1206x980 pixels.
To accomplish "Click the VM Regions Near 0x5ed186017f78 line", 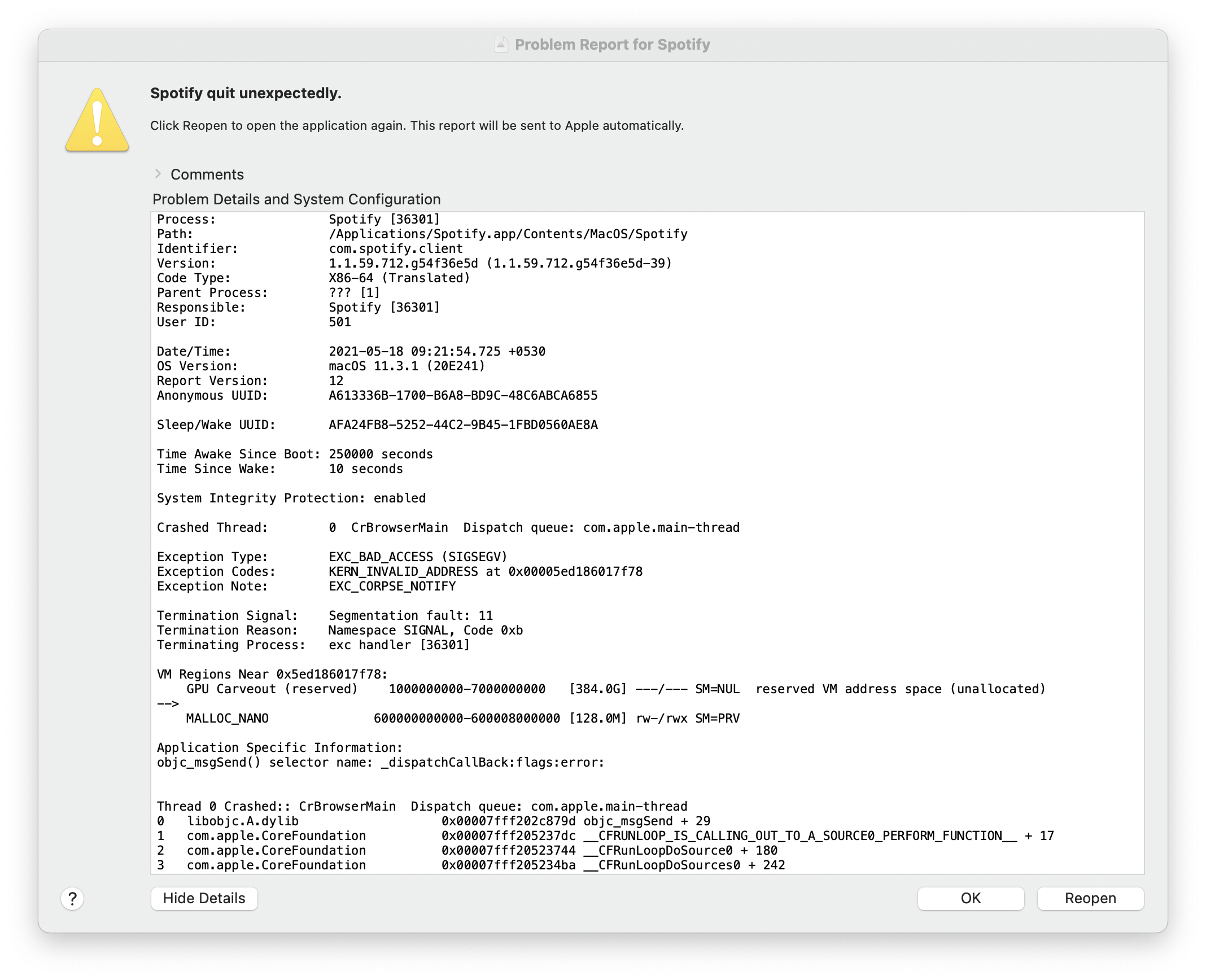I will click(272, 674).
